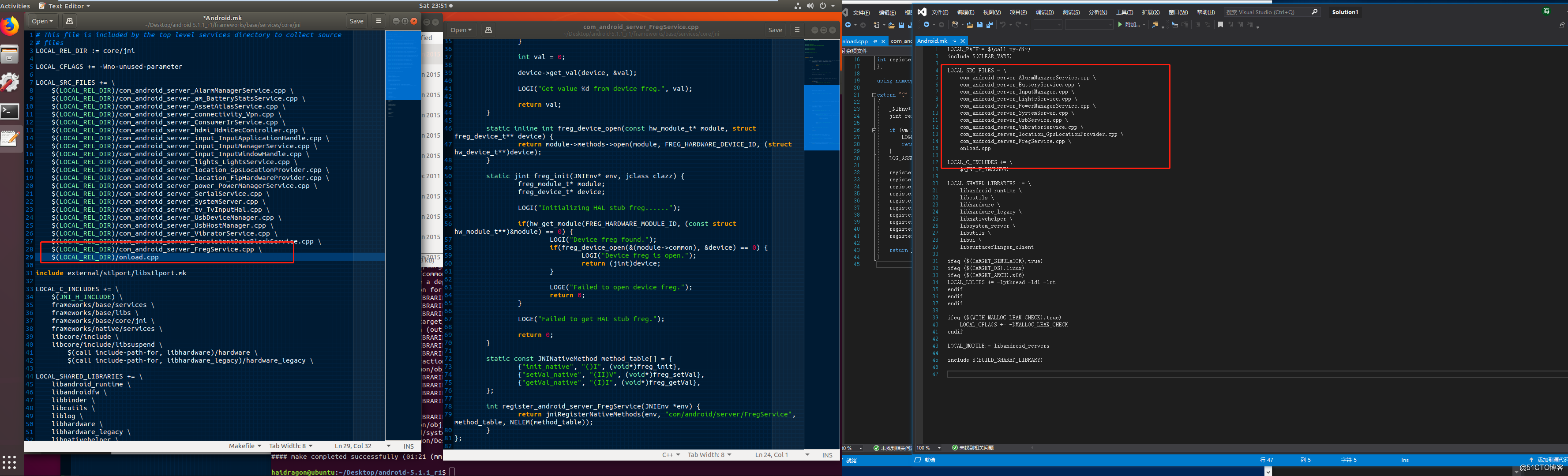Toggle INS mode in Android.mk editor status bar
The image size is (1568, 476).
(409, 446)
